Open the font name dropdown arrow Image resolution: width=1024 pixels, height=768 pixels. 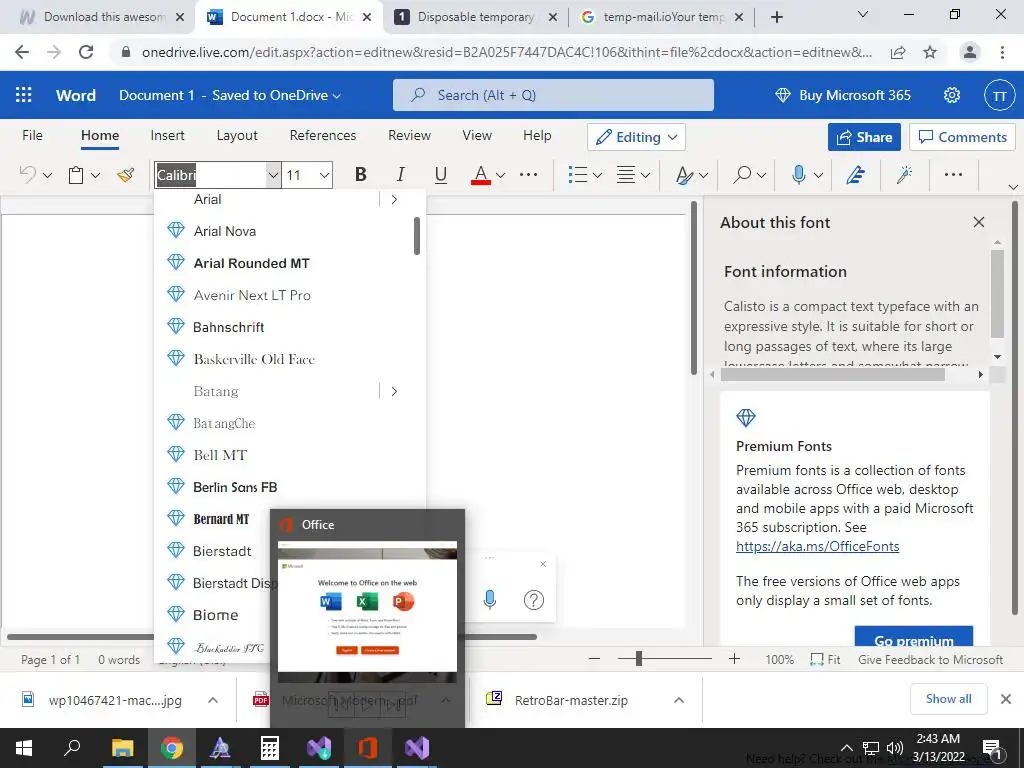coord(273,175)
